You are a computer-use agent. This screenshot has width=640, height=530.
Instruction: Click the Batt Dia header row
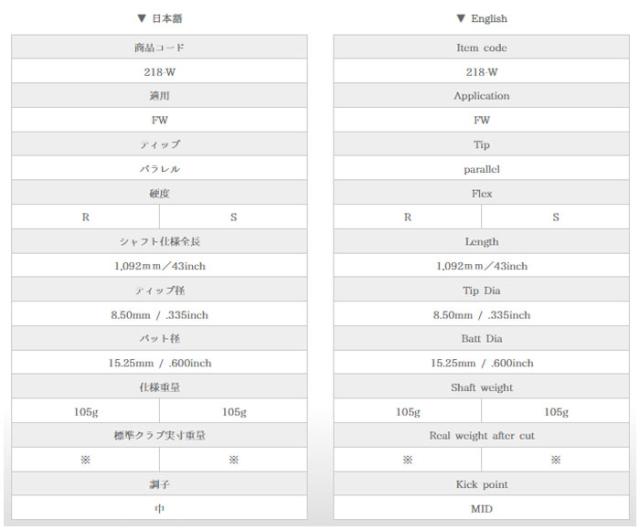(481, 338)
